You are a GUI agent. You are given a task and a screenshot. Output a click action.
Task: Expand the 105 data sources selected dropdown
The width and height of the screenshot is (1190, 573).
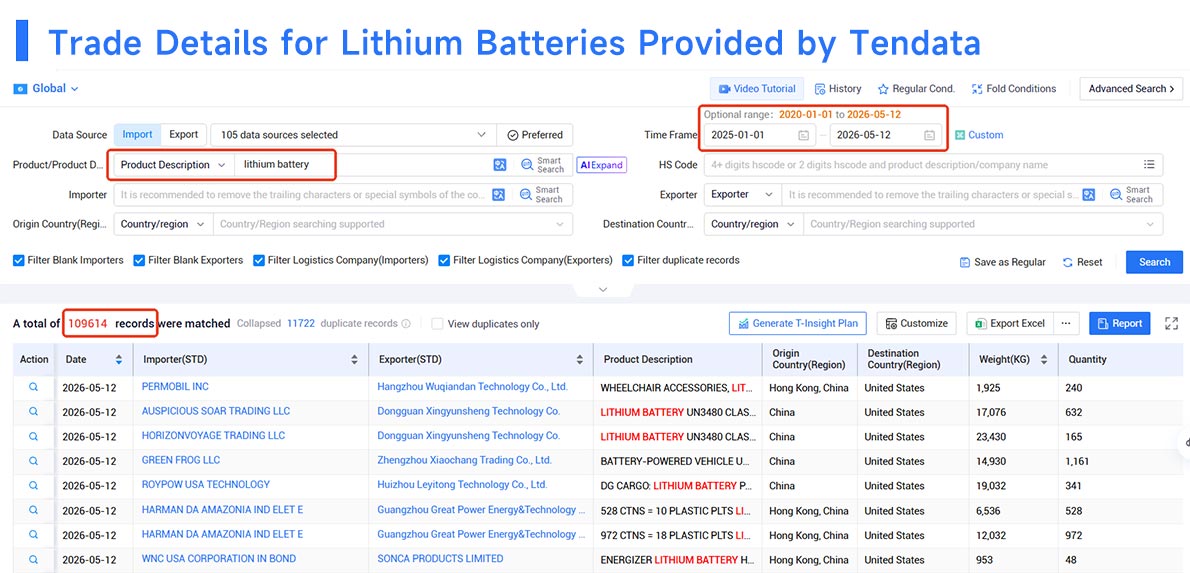[x=354, y=135]
